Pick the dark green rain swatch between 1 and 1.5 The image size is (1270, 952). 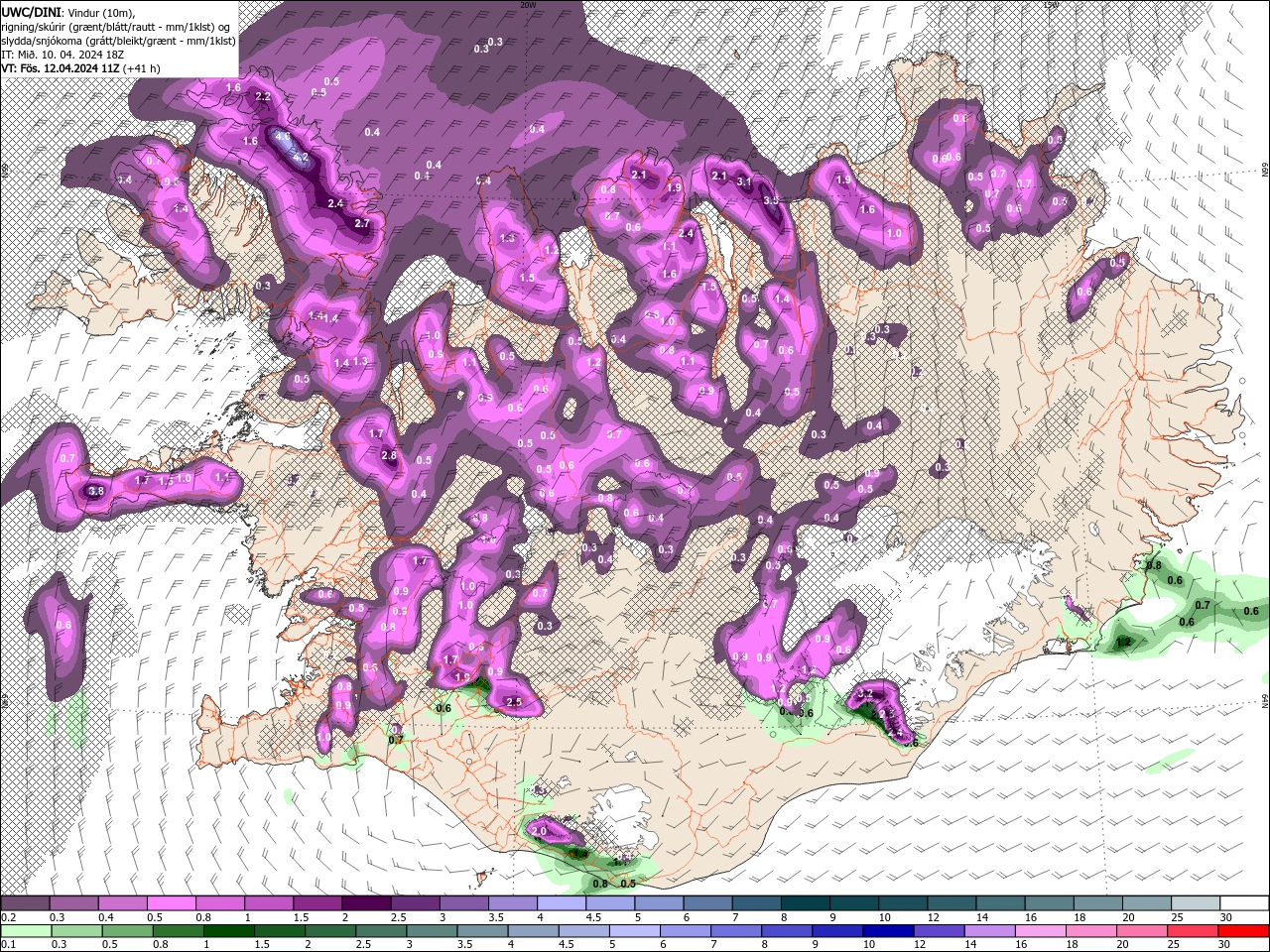pyautogui.click(x=227, y=931)
